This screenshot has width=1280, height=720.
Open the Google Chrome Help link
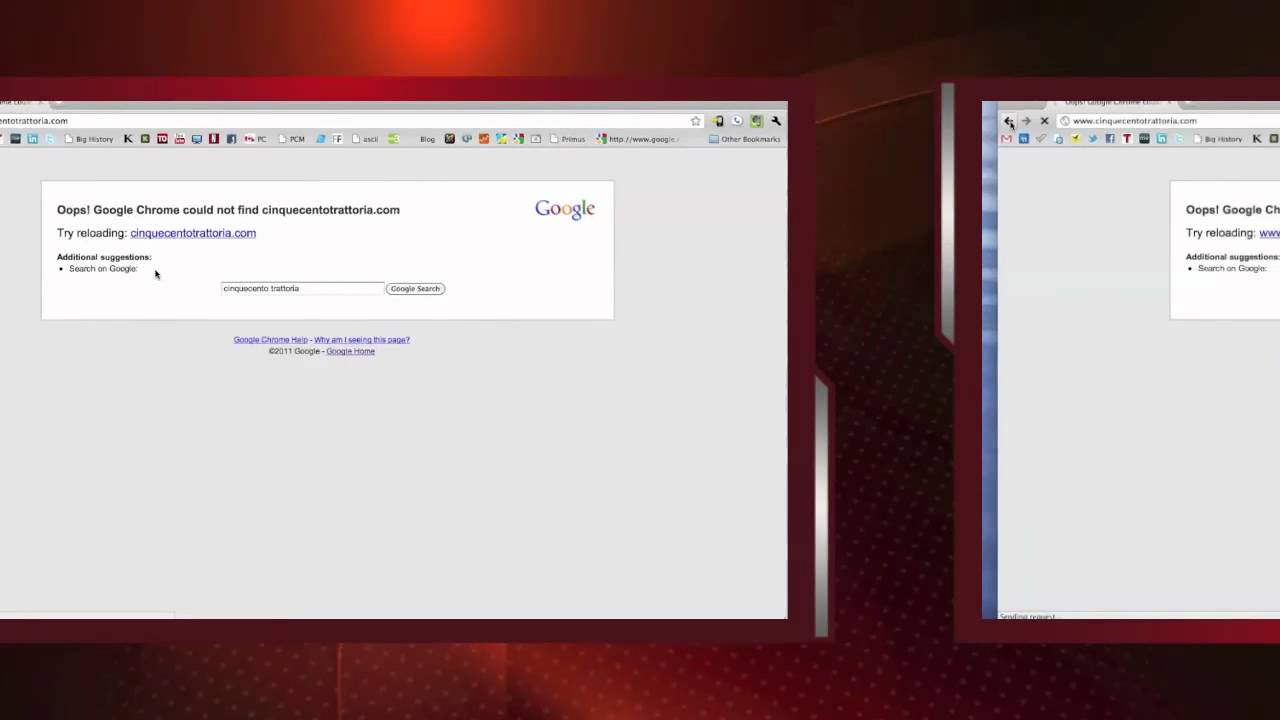(270, 340)
